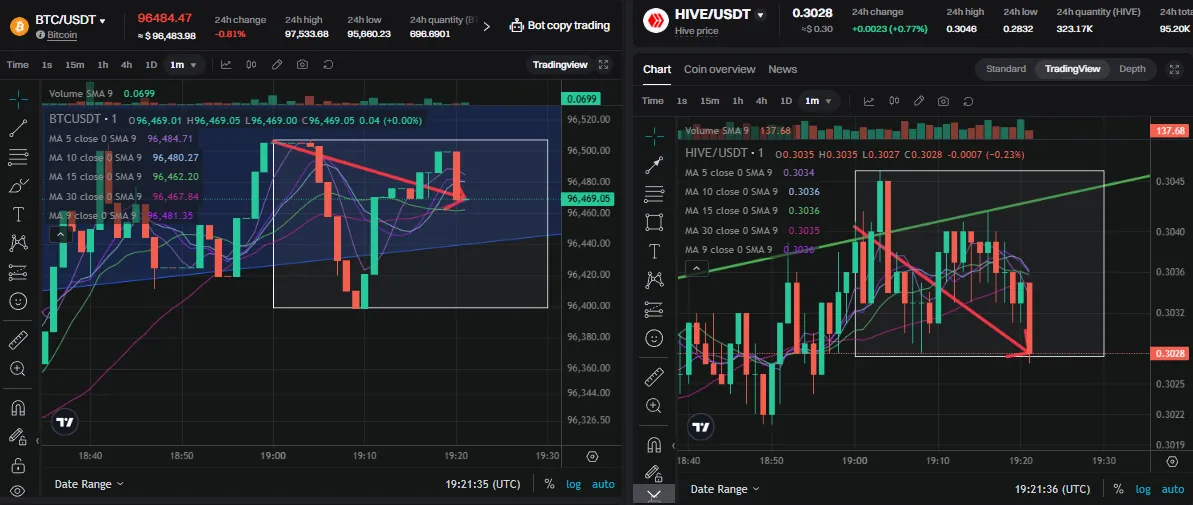1193x505 pixels.
Task: Select text tool in BTC chart sidebar
Action: [18, 214]
